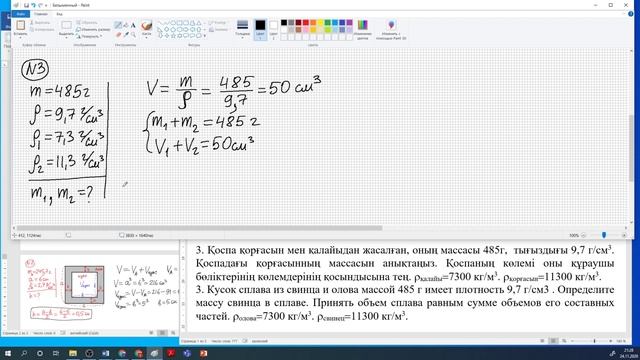640x360 pixels.
Task: Open File Explorer from taskbar
Action: tap(73, 353)
